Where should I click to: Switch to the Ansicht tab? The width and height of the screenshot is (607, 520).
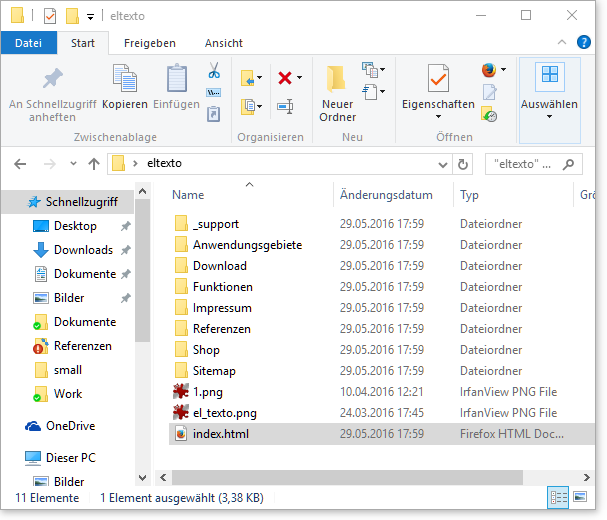click(224, 43)
